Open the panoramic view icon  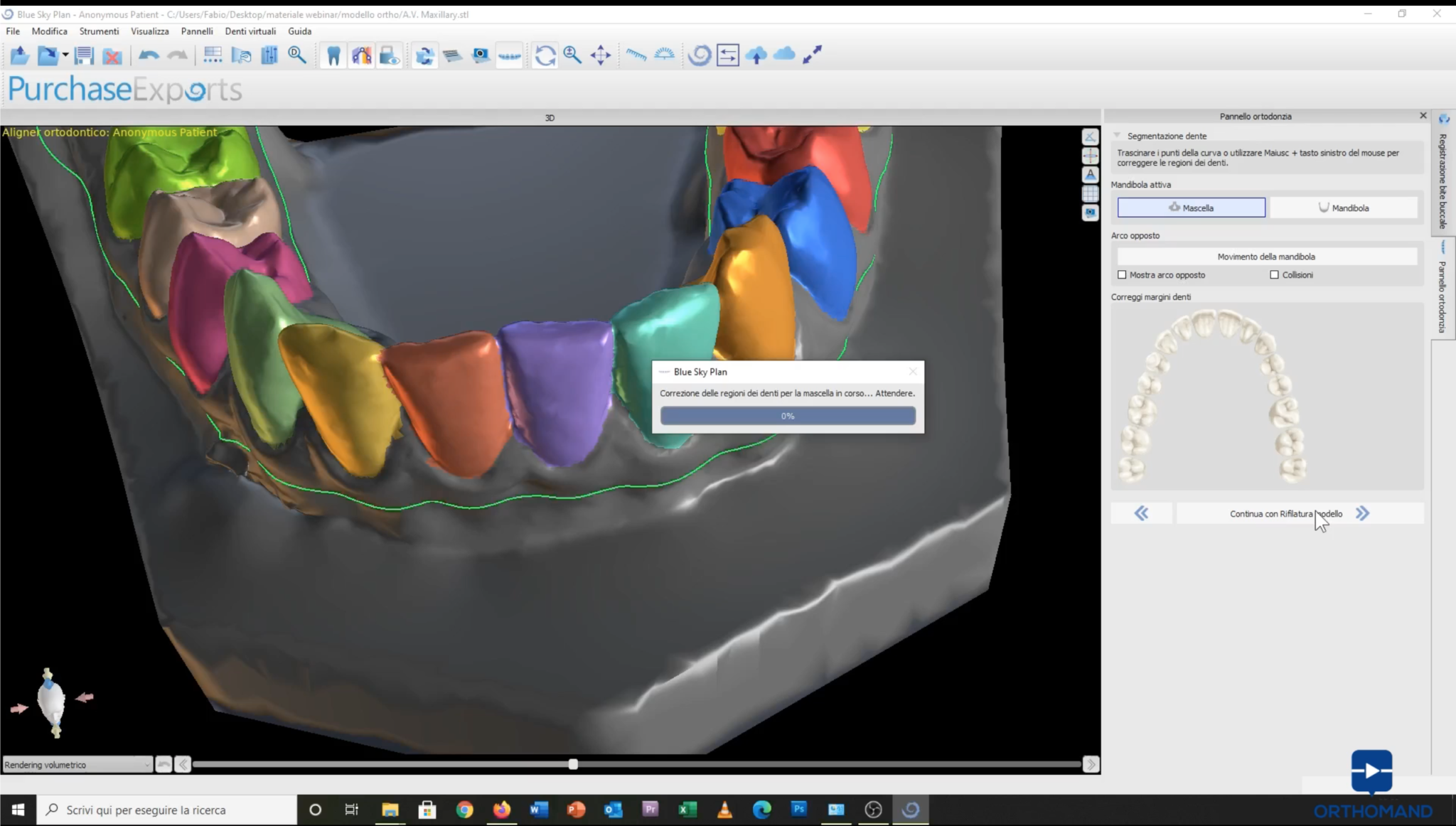pos(510,55)
